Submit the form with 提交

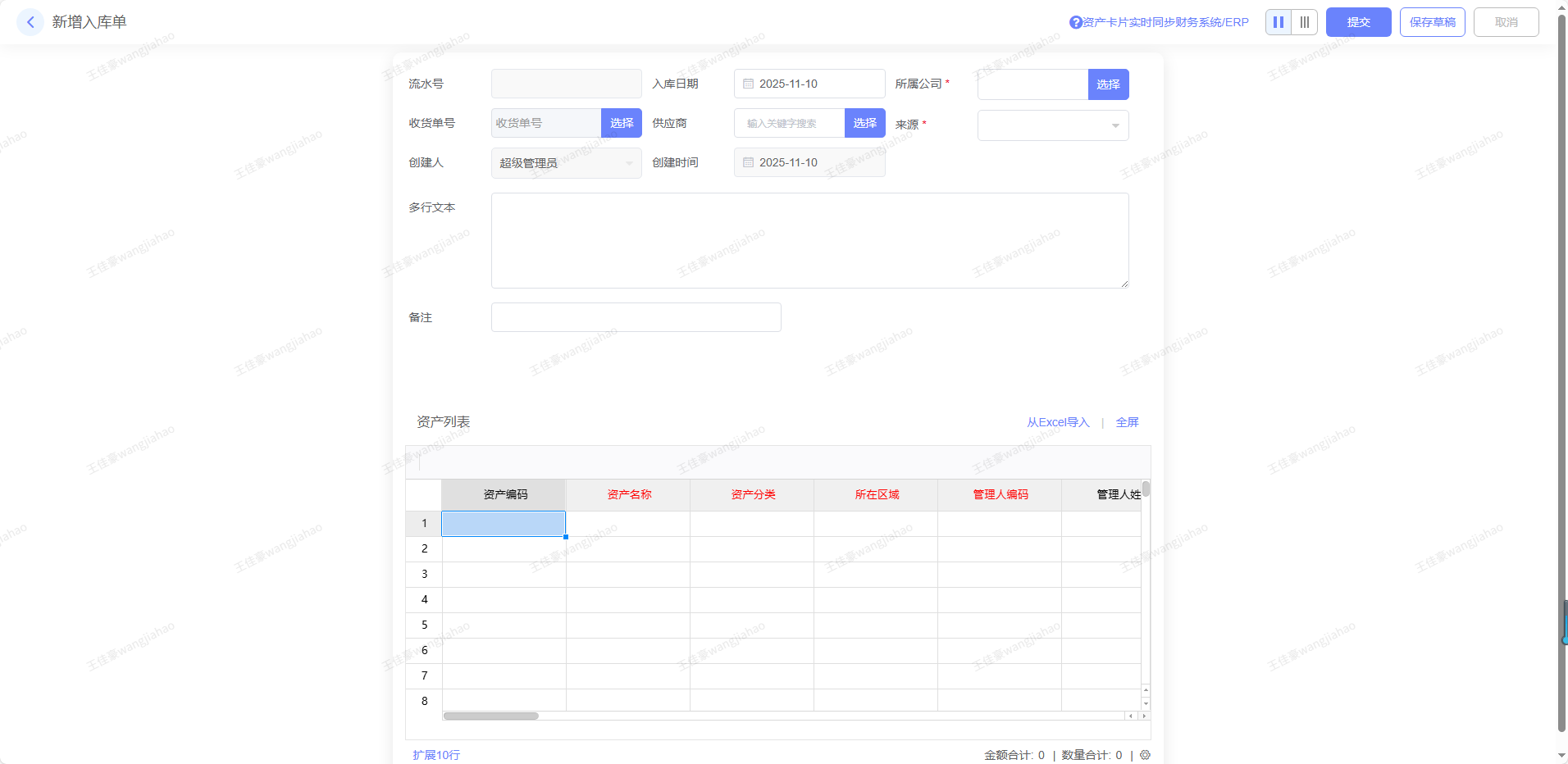coord(1358,22)
